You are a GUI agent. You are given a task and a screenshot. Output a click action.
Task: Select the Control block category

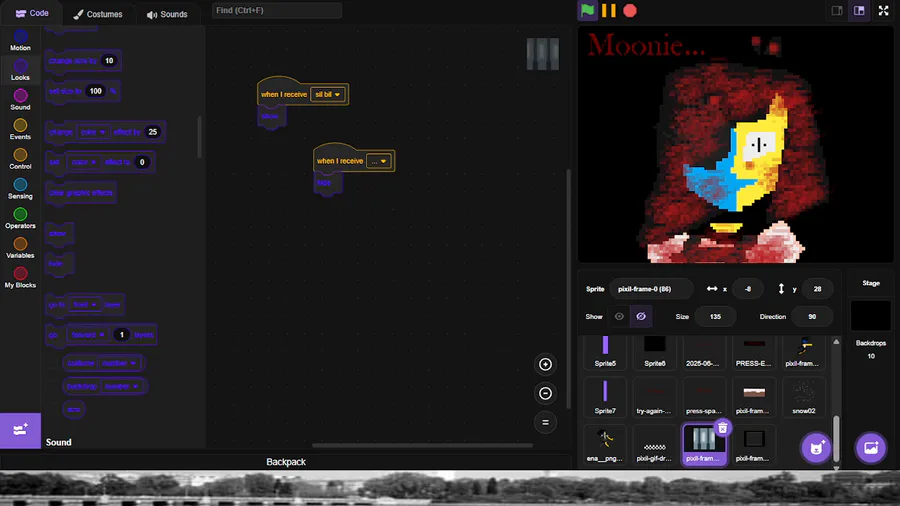click(20, 159)
